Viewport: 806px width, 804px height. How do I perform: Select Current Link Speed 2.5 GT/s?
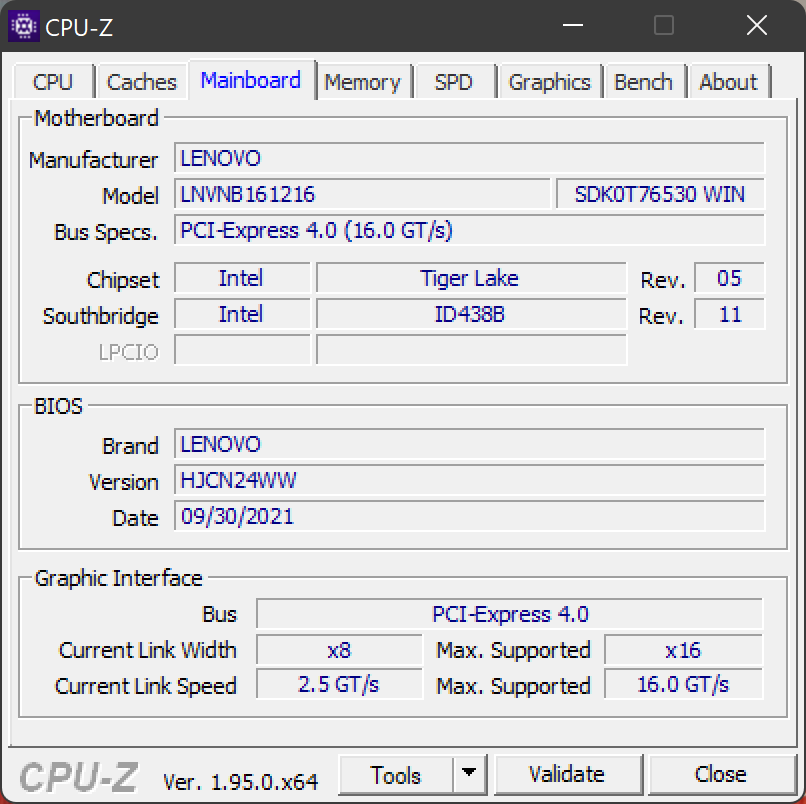click(x=339, y=684)
